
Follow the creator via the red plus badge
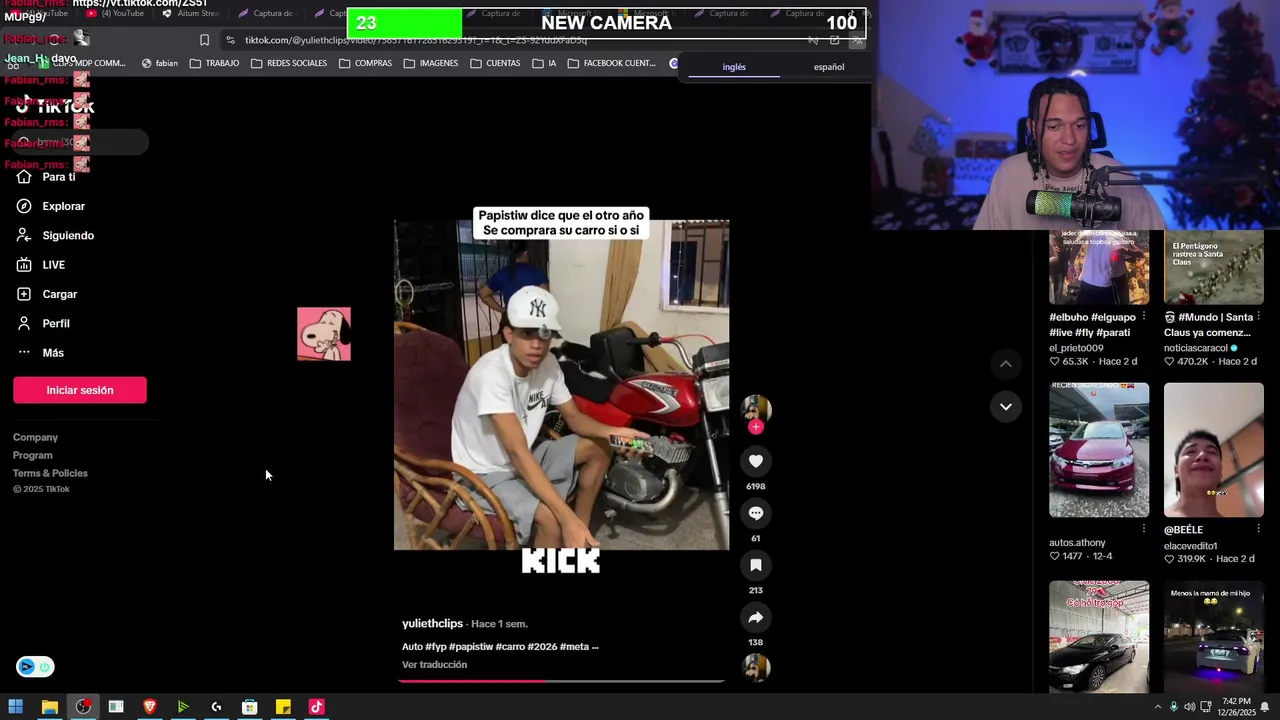(x=756, y=427)
